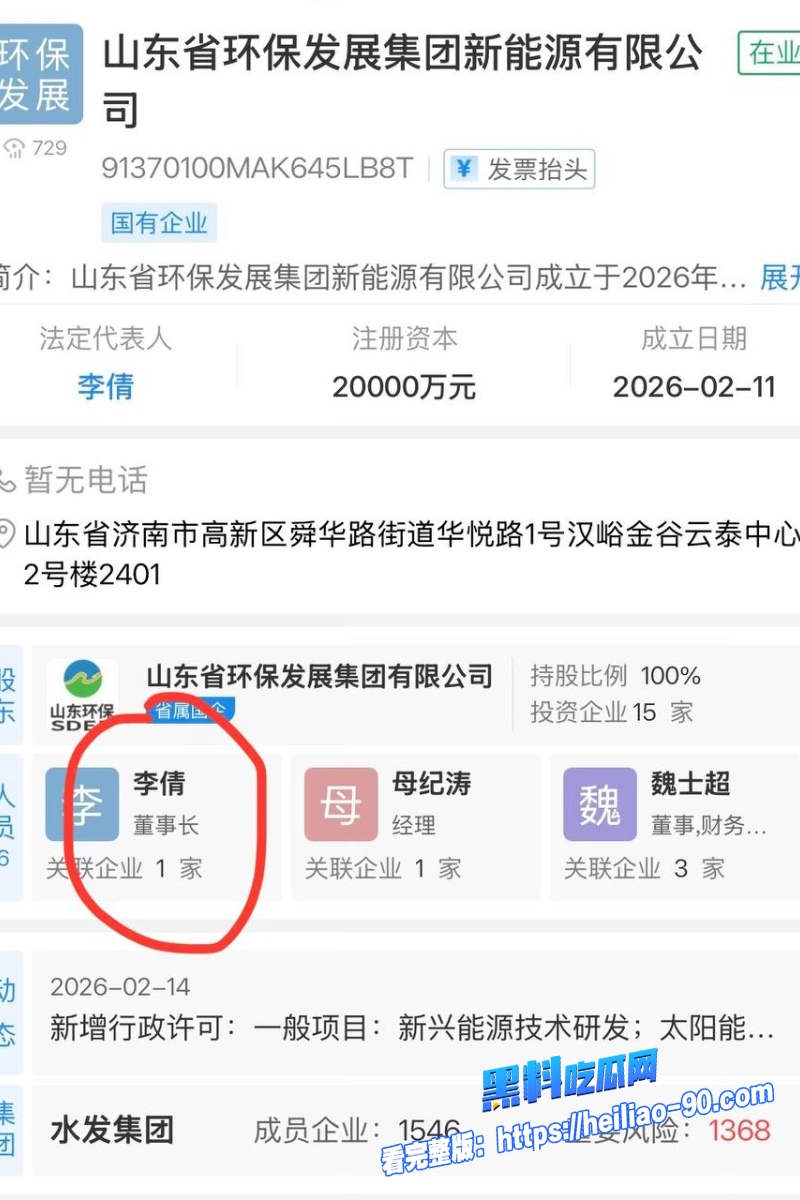Tap the 729 view count icon
Image resolution: width=800 pixels, height=1200 pixels.
point(14,149)
